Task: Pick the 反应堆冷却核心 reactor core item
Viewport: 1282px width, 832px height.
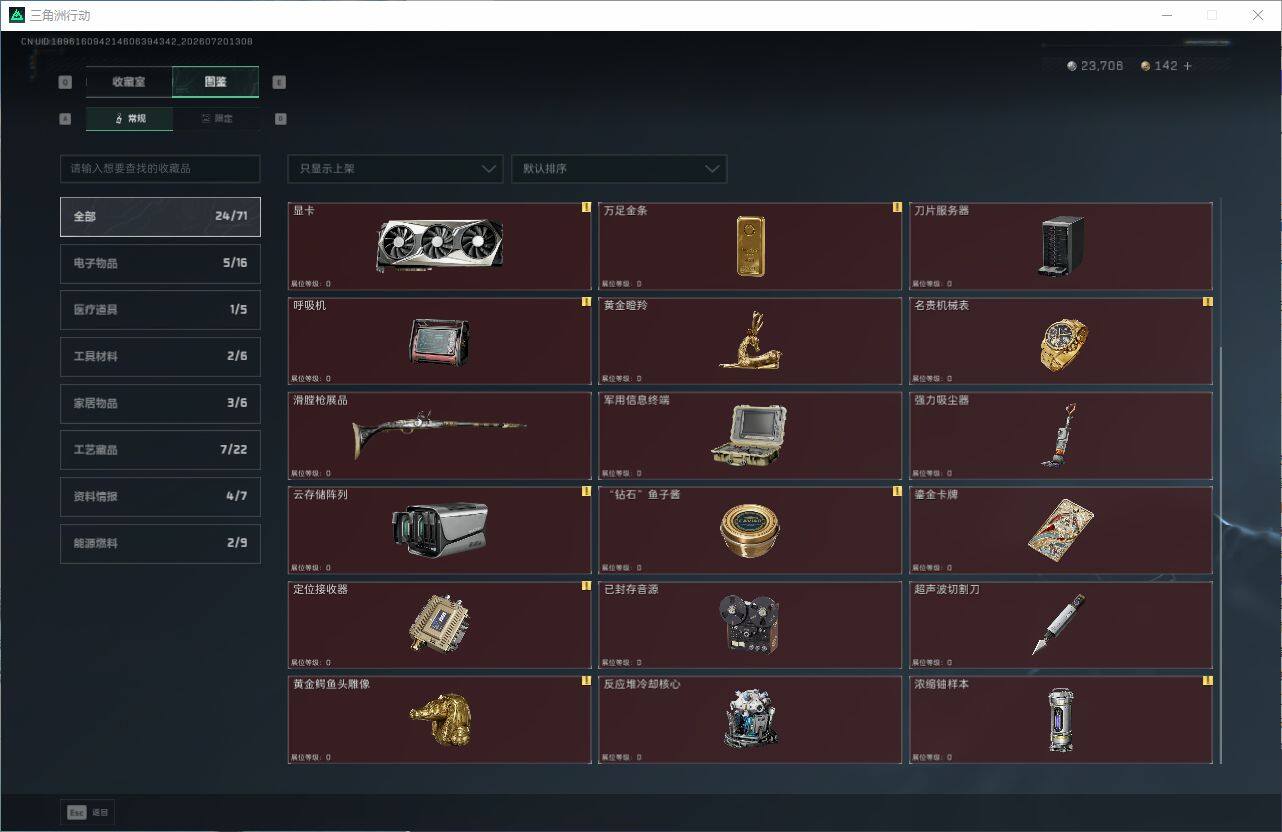Action: pos(750,720)
